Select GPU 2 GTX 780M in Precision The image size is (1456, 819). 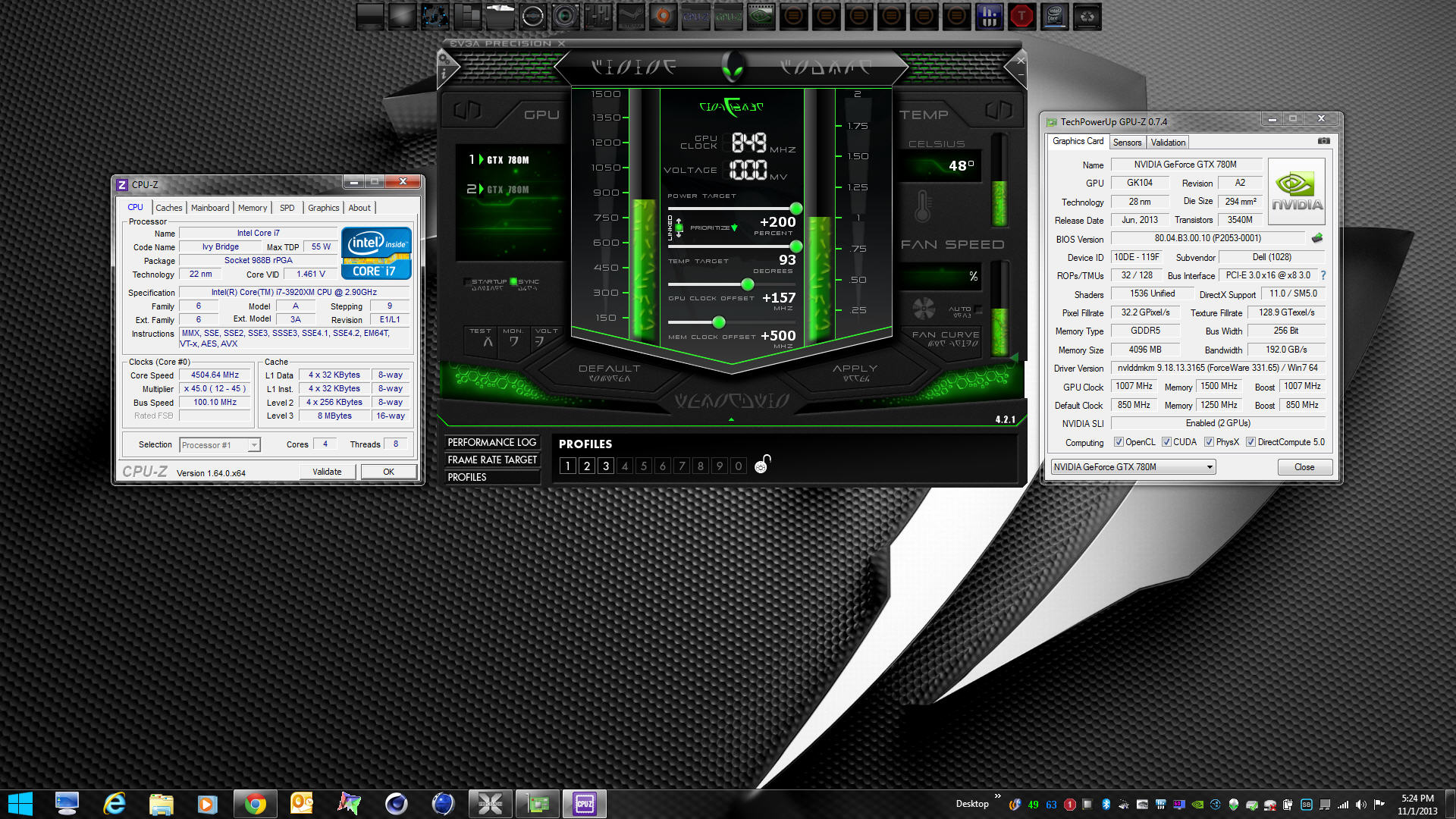point(500,189)
